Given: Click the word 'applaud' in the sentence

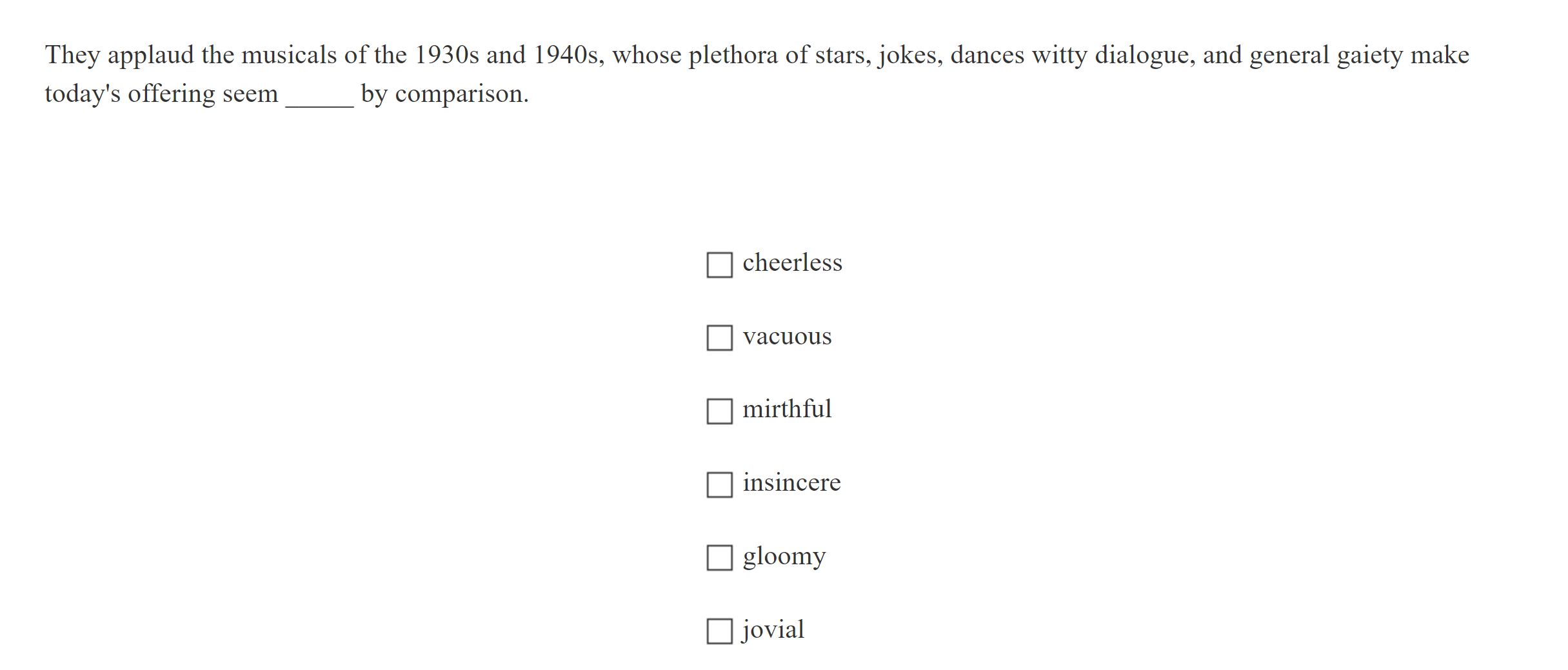Looking at the screenshot, I should pos(150,55).
